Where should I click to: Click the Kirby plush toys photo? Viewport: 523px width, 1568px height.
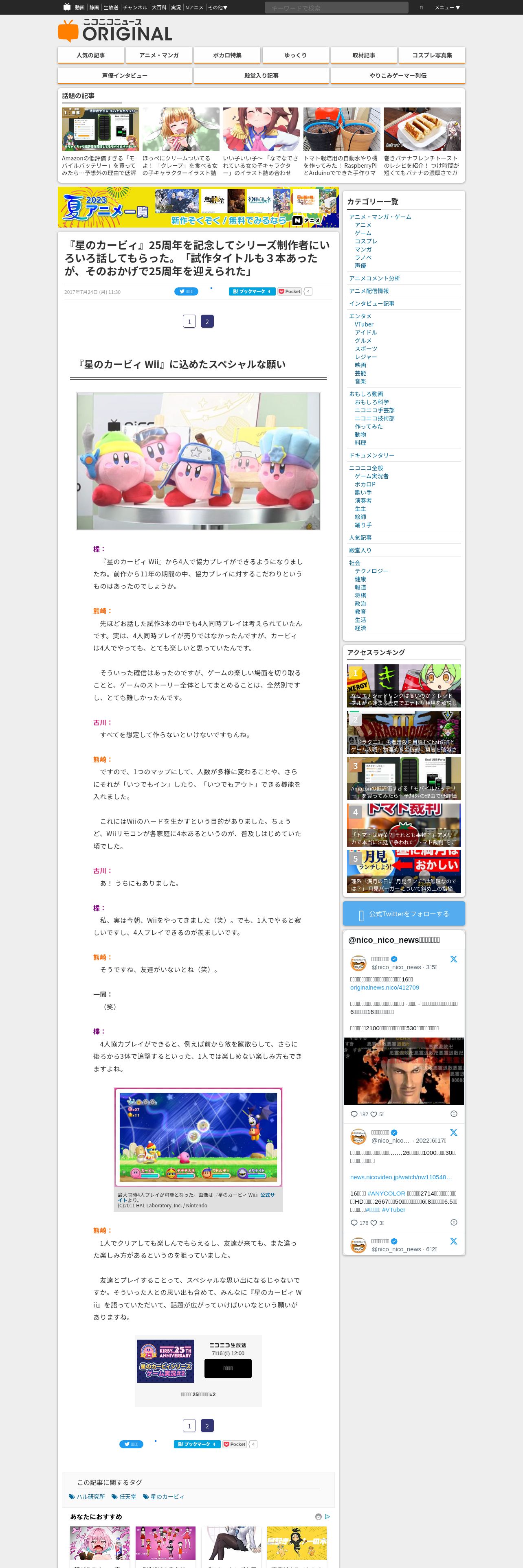click(198, 461)
